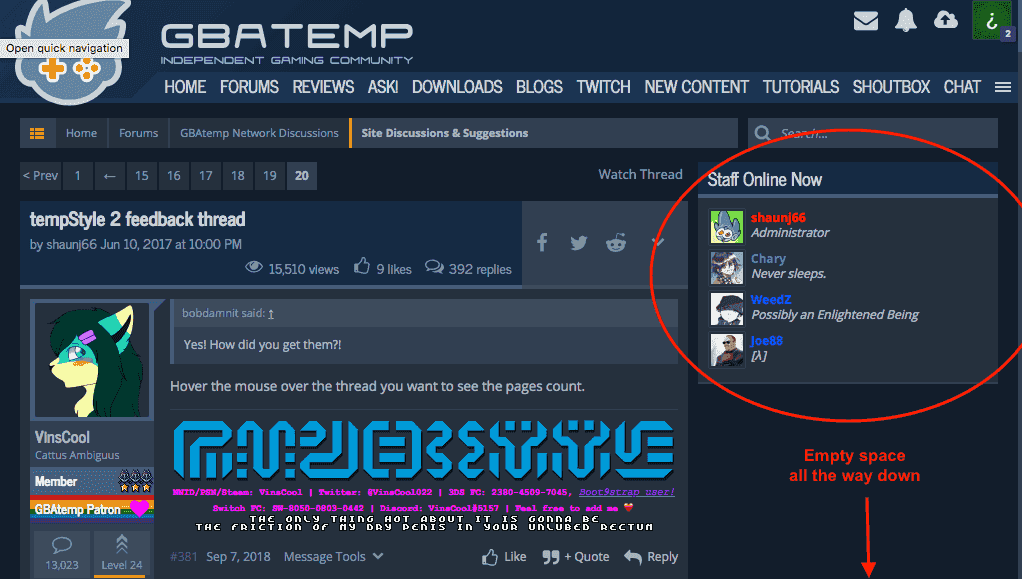The image size is (1022, 579).
Task: Click the thumbs-up likes icon in thread header
Action: pyautogui.click(x=362, y=266)
